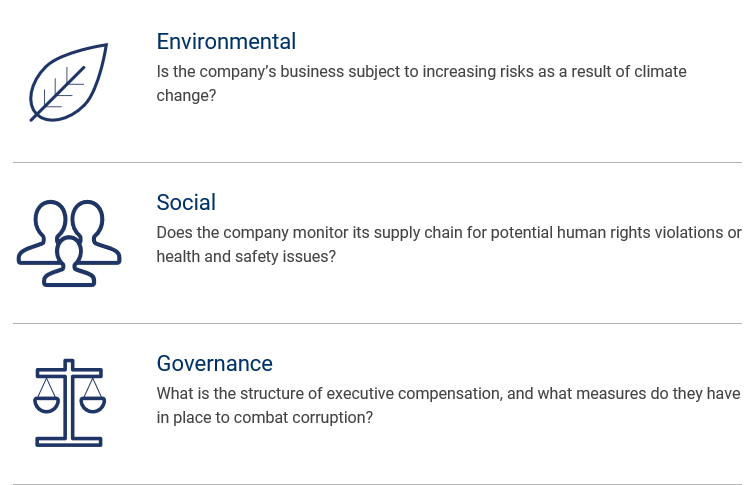Click the word 'change?' under Environmental
The width and height of the screenshot is (745, 485).
click(x=186, y=96)
